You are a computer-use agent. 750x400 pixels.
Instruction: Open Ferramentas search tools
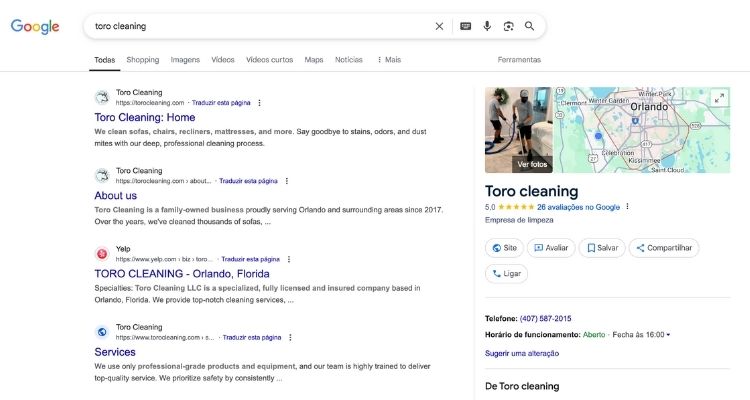[519, 60]
